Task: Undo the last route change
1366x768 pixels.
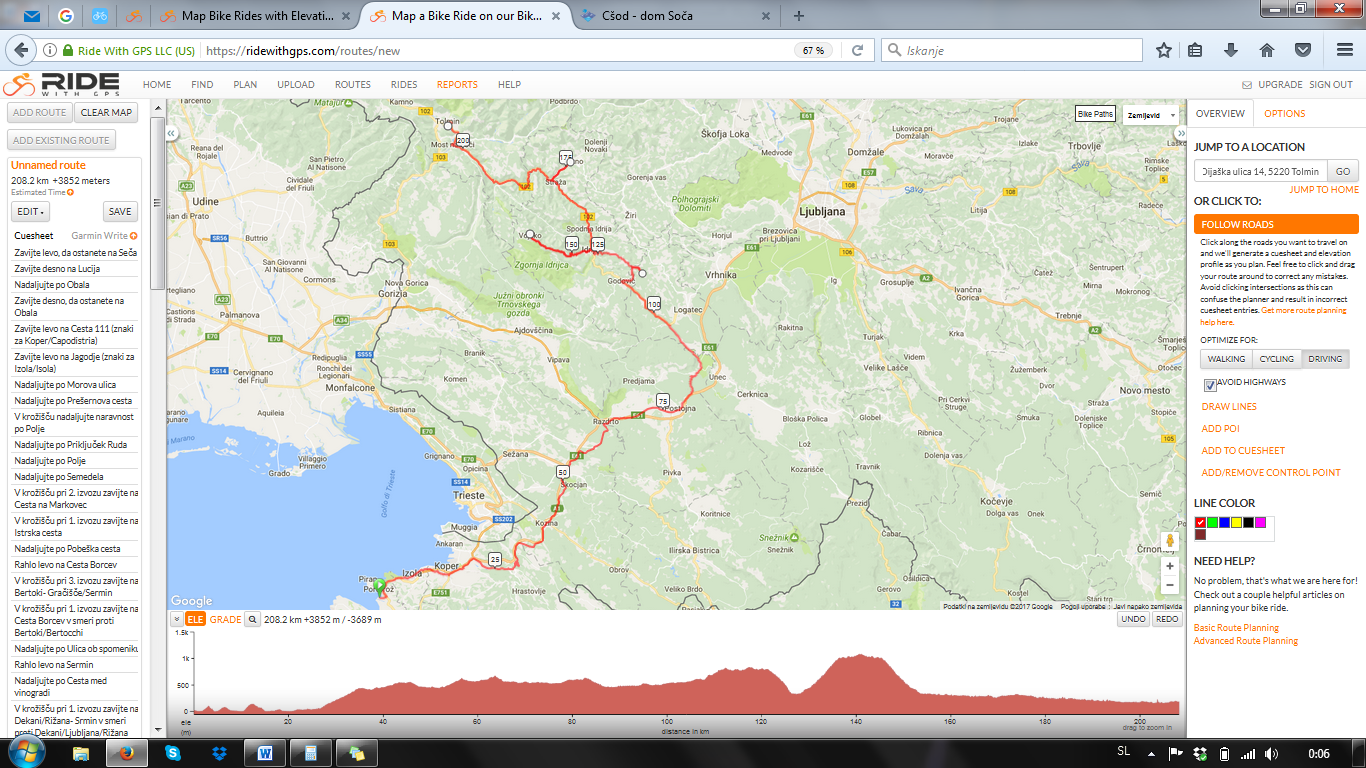Action: pyautogui.click(x=1133, y=619)
